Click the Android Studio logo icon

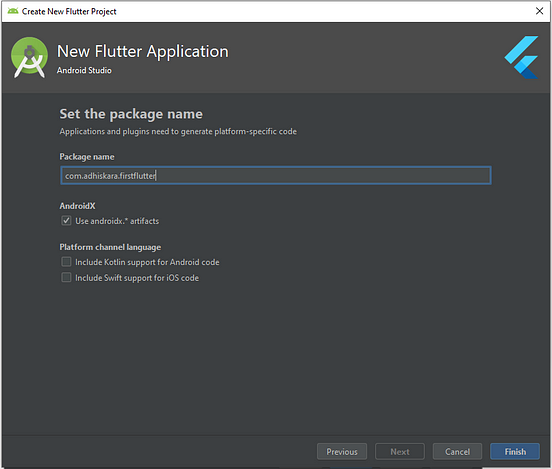pos(29,57)
